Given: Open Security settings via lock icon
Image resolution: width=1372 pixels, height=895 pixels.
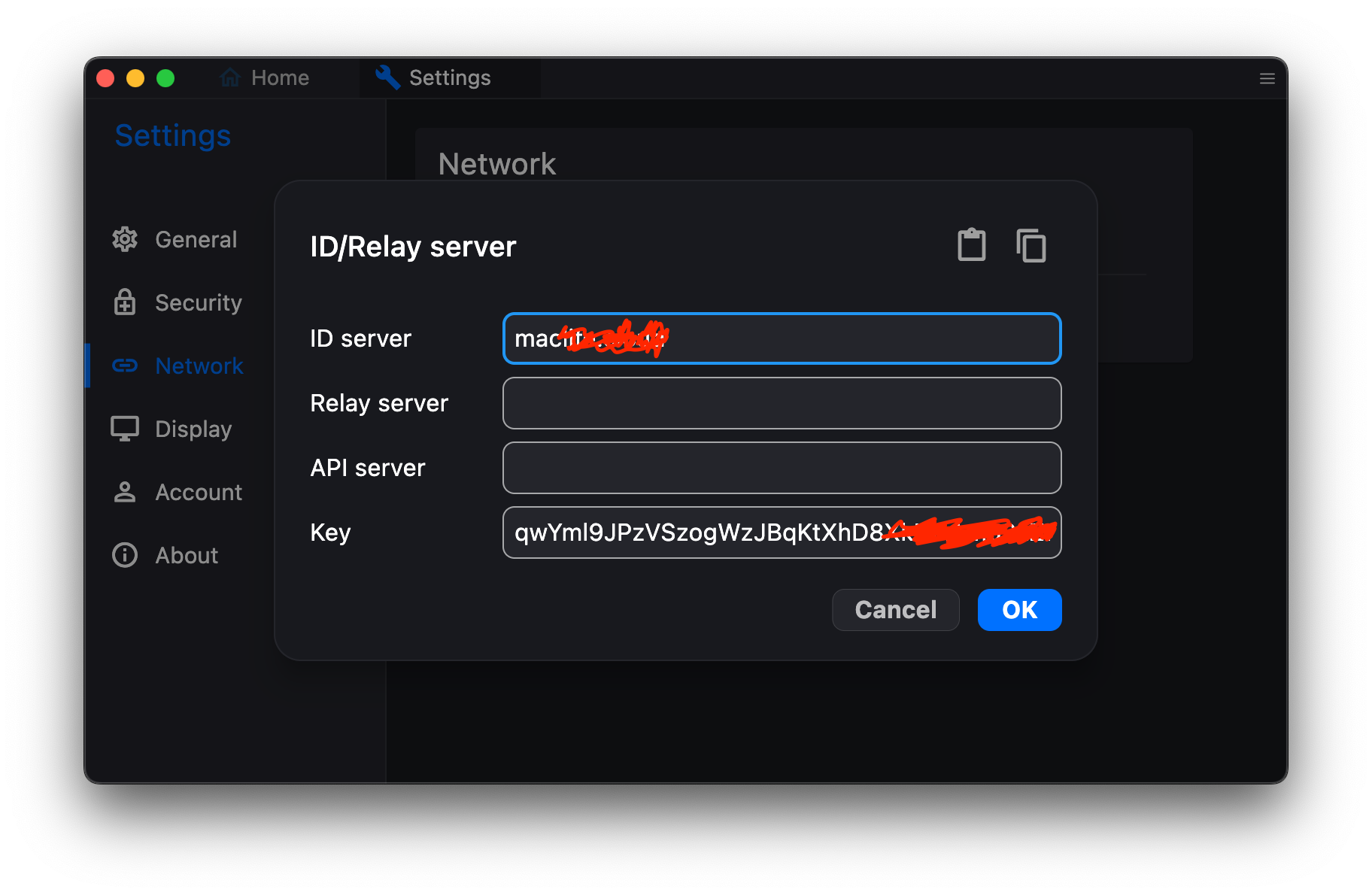Looking at the screenshot, I should tap(124, 302).
